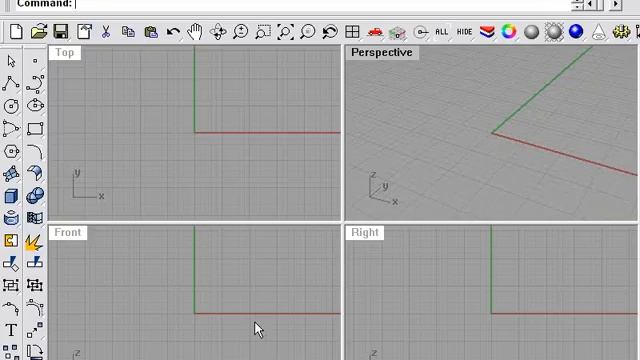Screen dimensions: 640x360
Task: Select the Polyline tool
Action: click(11, 83)
